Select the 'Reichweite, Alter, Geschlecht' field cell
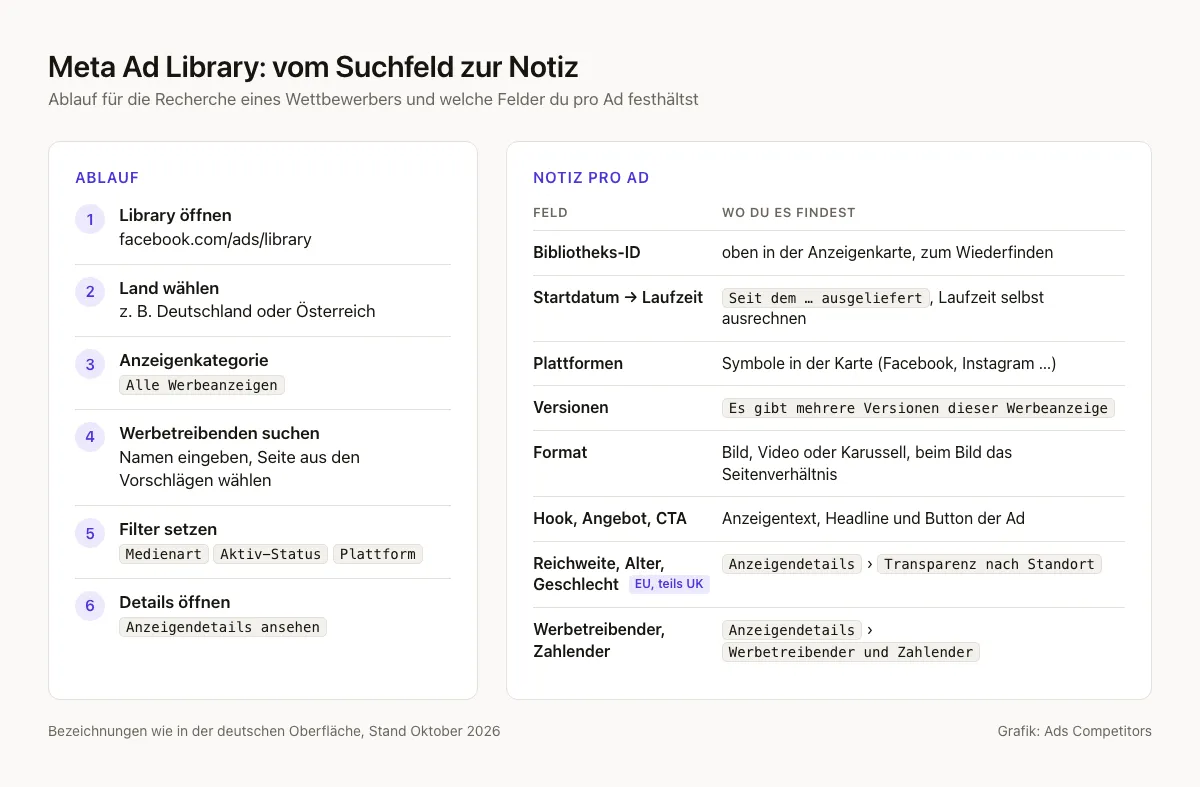 click(x=599, y=574)
